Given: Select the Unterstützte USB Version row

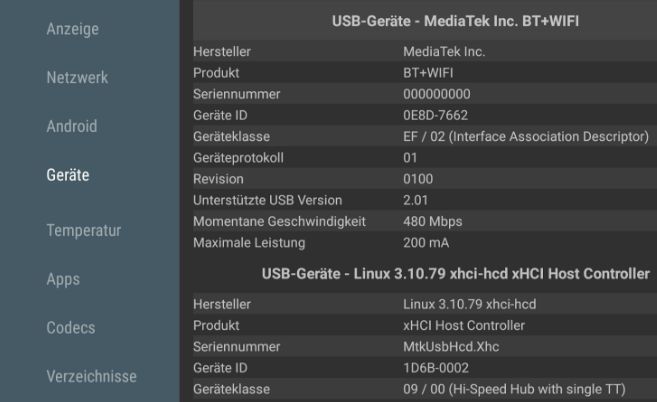Looking at the screenshot, I should tap(425, 200).
